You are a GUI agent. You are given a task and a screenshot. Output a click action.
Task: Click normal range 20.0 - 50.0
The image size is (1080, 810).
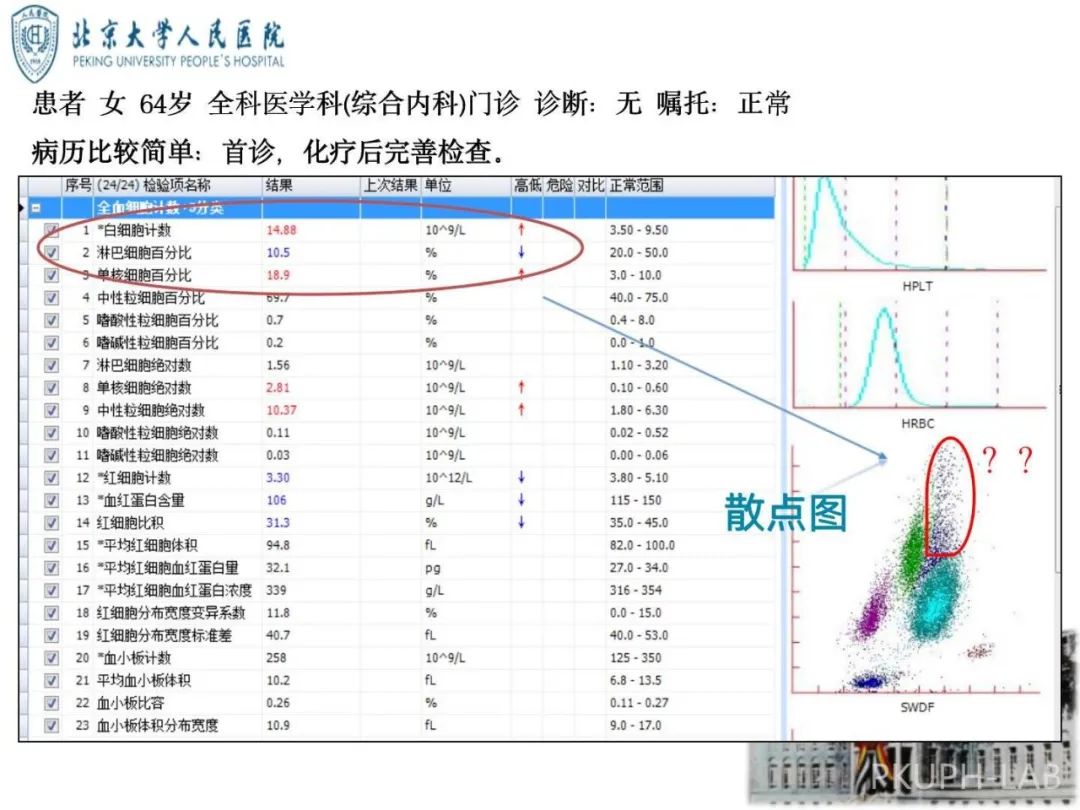(x=638, y=253)
